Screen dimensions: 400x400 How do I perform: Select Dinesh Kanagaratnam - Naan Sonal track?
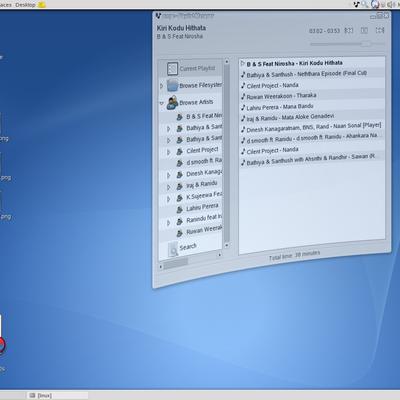(312, 127)
